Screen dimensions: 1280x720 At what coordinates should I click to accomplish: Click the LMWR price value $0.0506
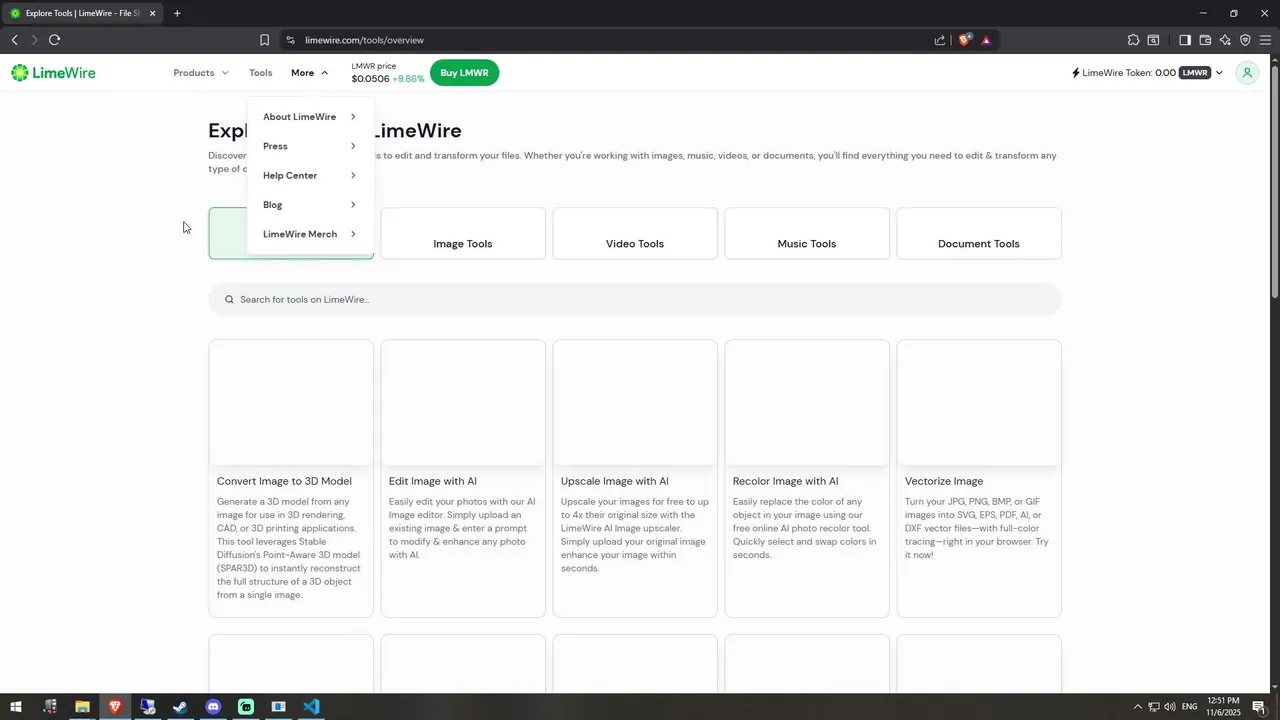click(370, 79)
